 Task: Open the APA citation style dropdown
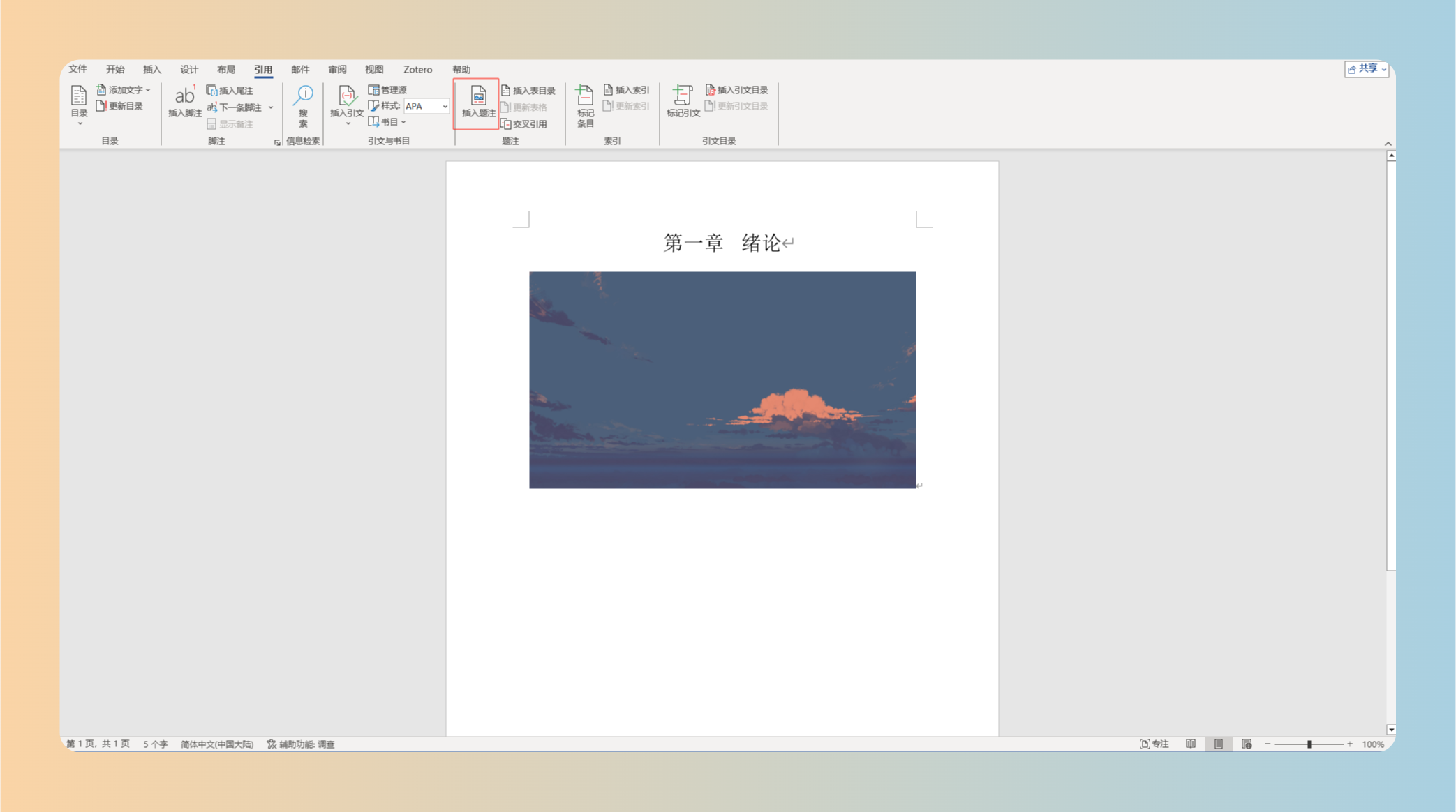click(x=445, y=106)
